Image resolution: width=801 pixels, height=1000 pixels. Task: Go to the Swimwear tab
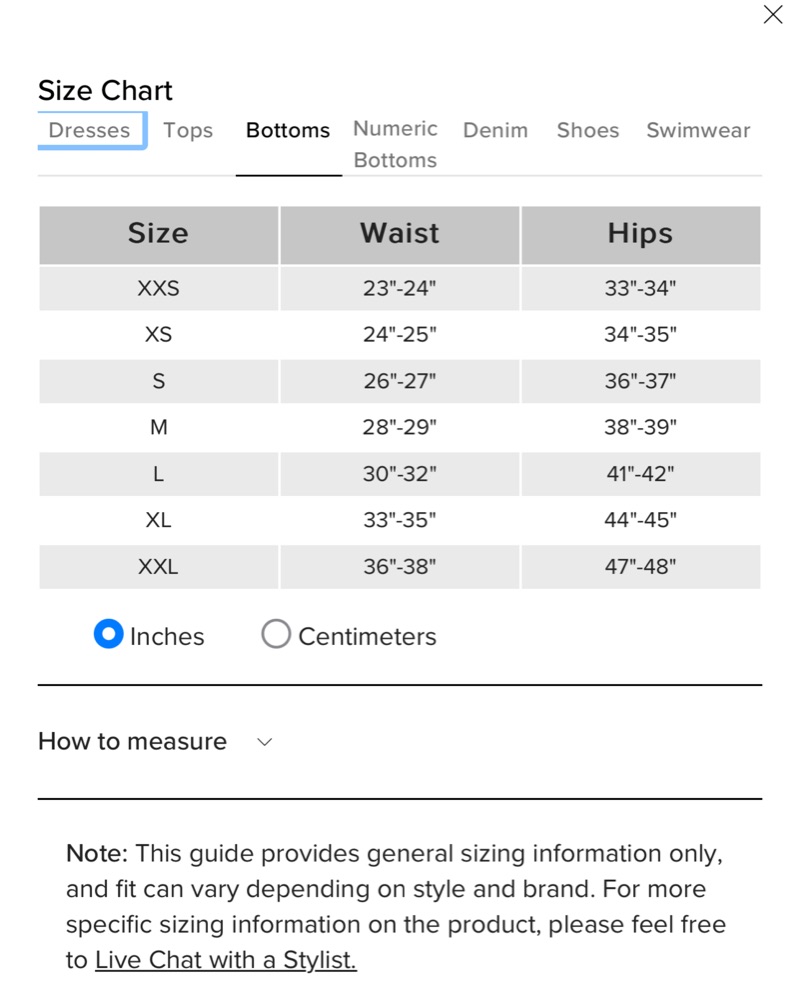[698, 130]
